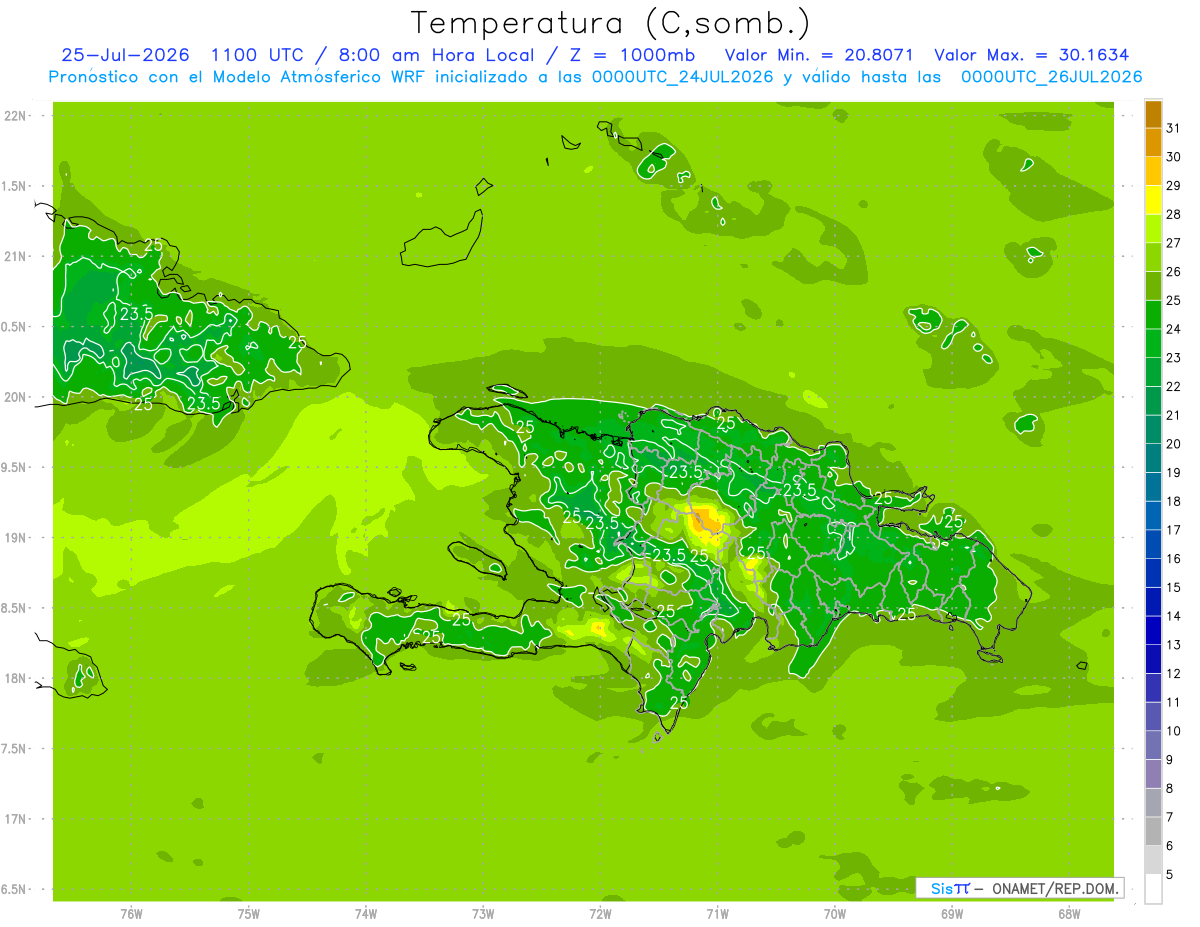Click the Temperatura (C,somb.) chart title
This screenshot has width=1200, height=927.
point(611,22)
